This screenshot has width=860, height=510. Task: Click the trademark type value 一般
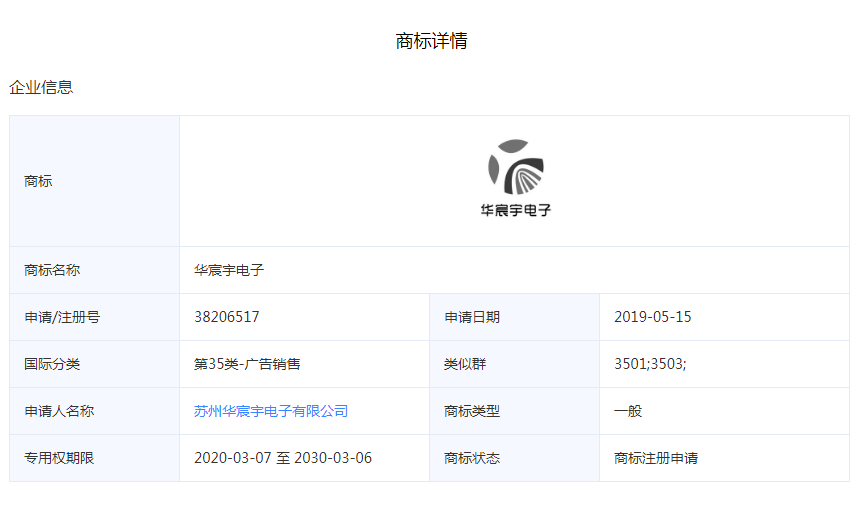[x=628, y=411]
